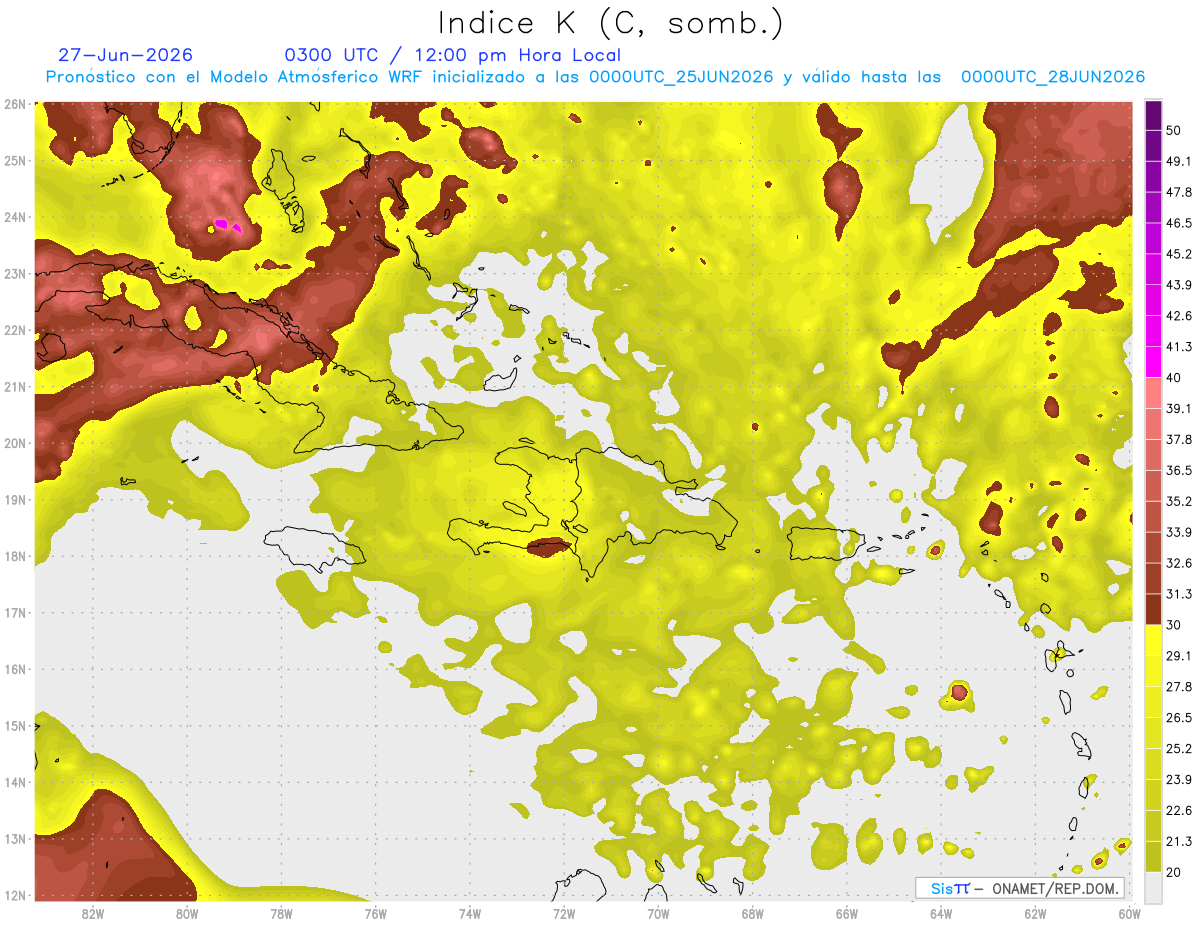1200x927 pixels.
Task: Click color bar label '32.6'
Action: click(x=1179, y=563)
